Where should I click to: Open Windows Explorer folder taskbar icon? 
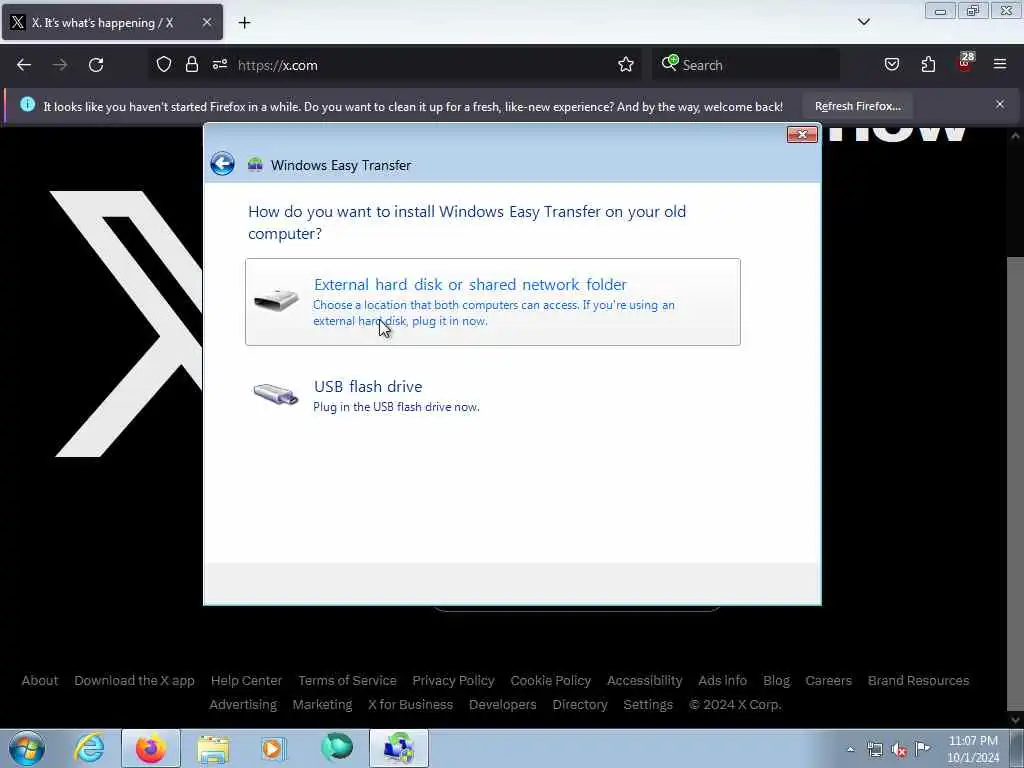tap(213, 748)
